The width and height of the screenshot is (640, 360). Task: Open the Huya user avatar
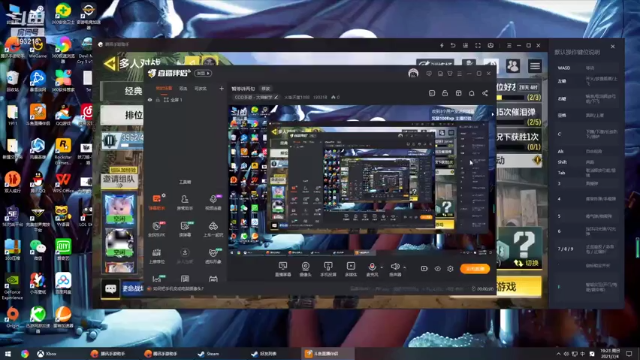(x=413, y=73)
